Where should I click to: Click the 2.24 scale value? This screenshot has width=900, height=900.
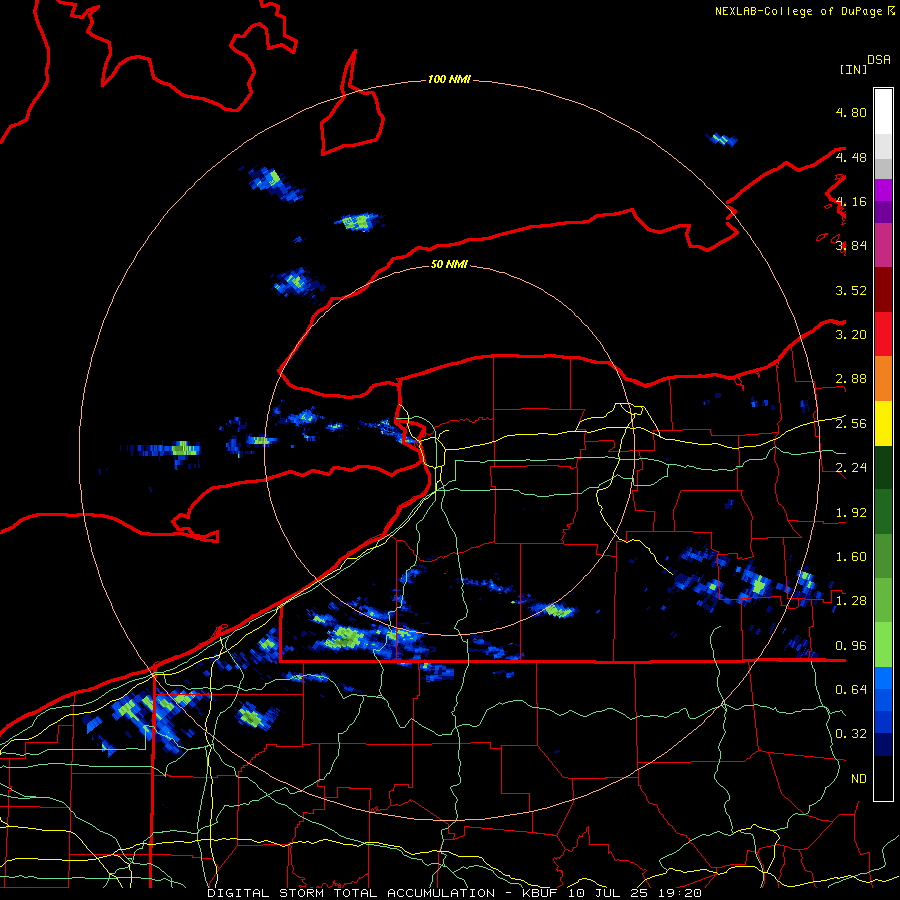(851, 467)
